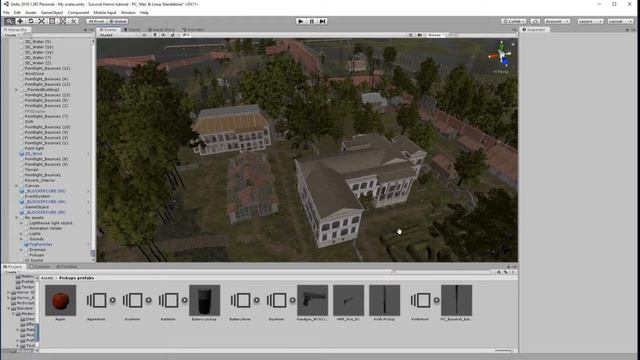Click the Play button
The width and height of the screenshot is (640, 360).
click(x=301, y=21)
